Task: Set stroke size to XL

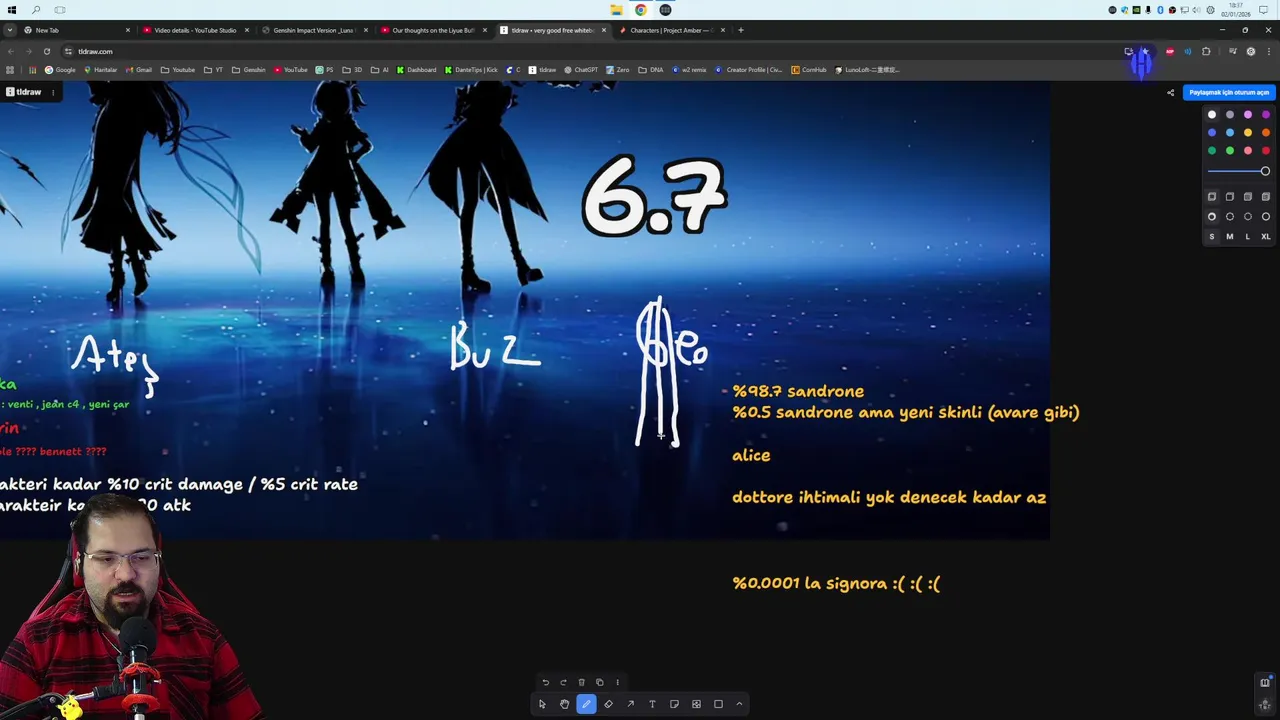Action: point(1266,237)
